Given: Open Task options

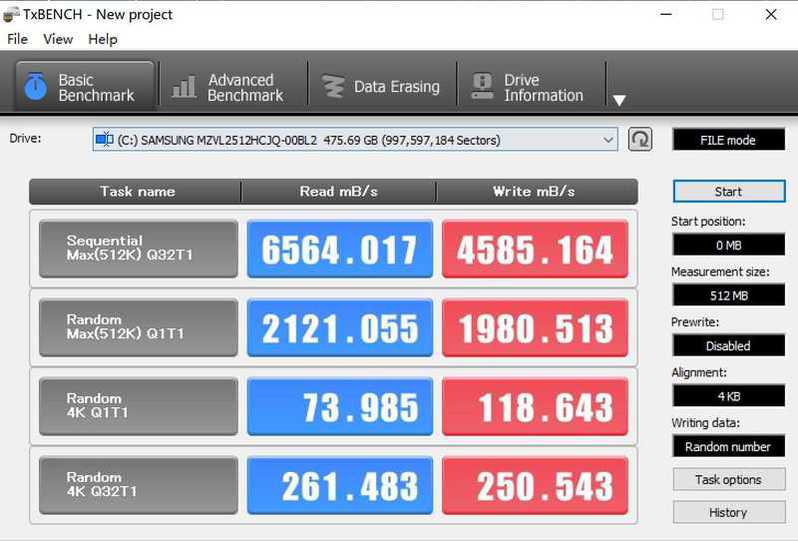Looking at the screenshot, I should [729, 479].
